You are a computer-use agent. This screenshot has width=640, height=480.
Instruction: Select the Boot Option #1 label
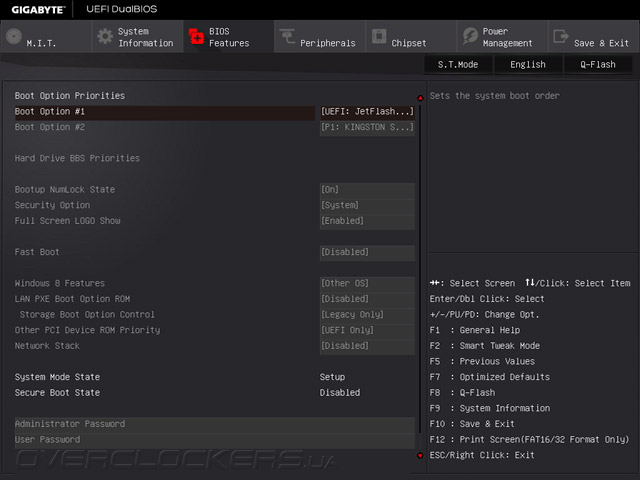pos(49,111)
